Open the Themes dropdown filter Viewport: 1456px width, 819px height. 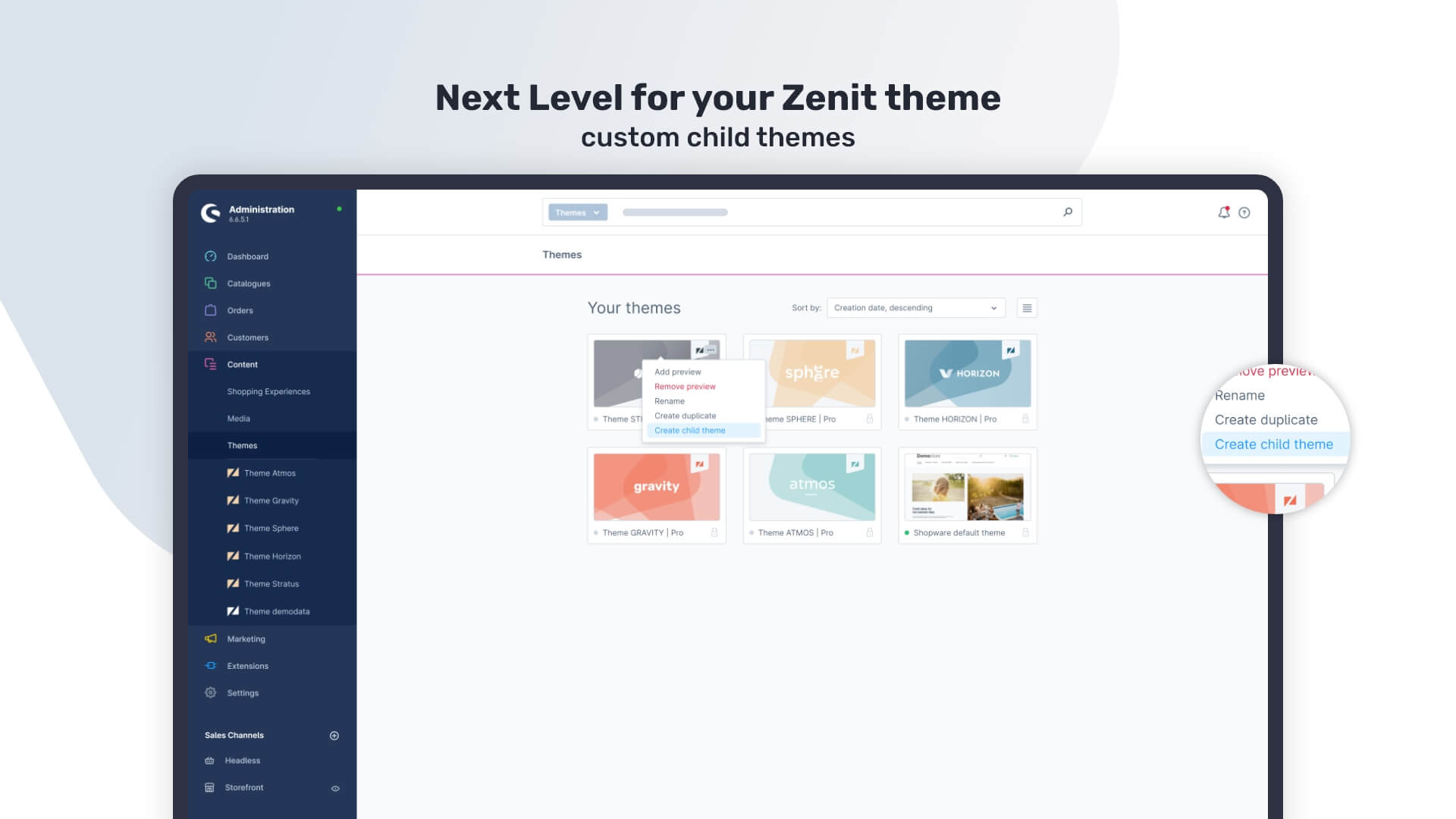pos(578,212)
